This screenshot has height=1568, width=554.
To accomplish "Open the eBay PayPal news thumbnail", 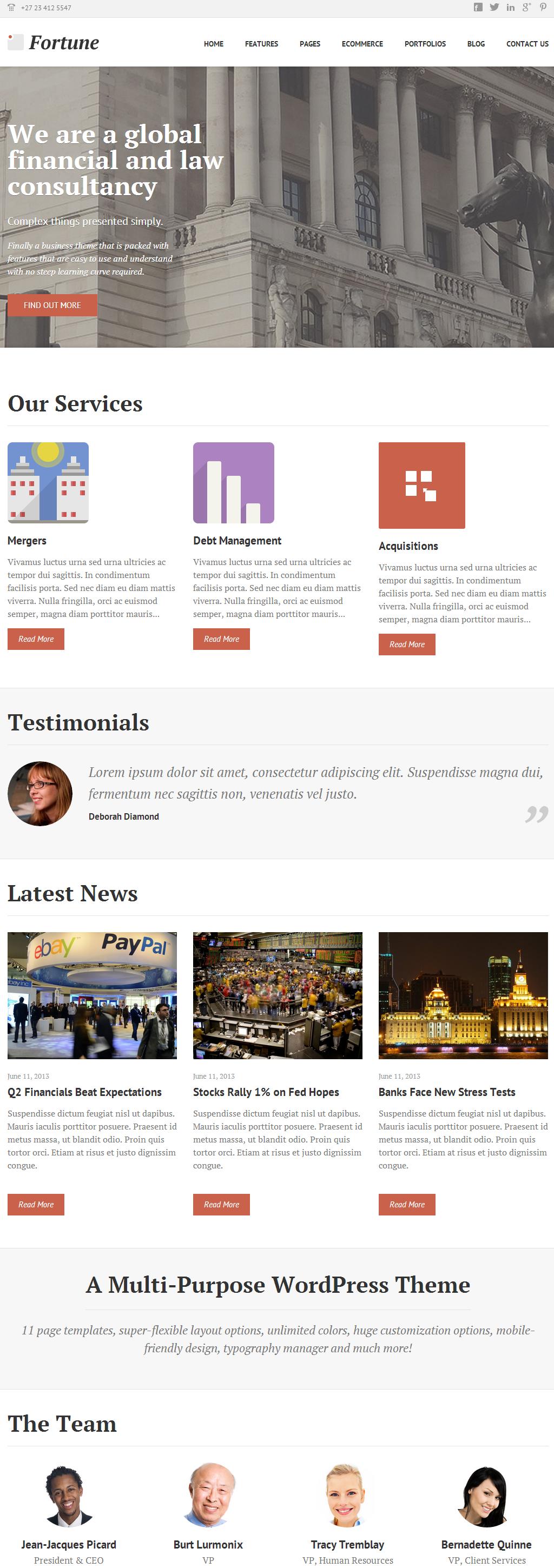I will pyautogui.click(x=92, y=995).
